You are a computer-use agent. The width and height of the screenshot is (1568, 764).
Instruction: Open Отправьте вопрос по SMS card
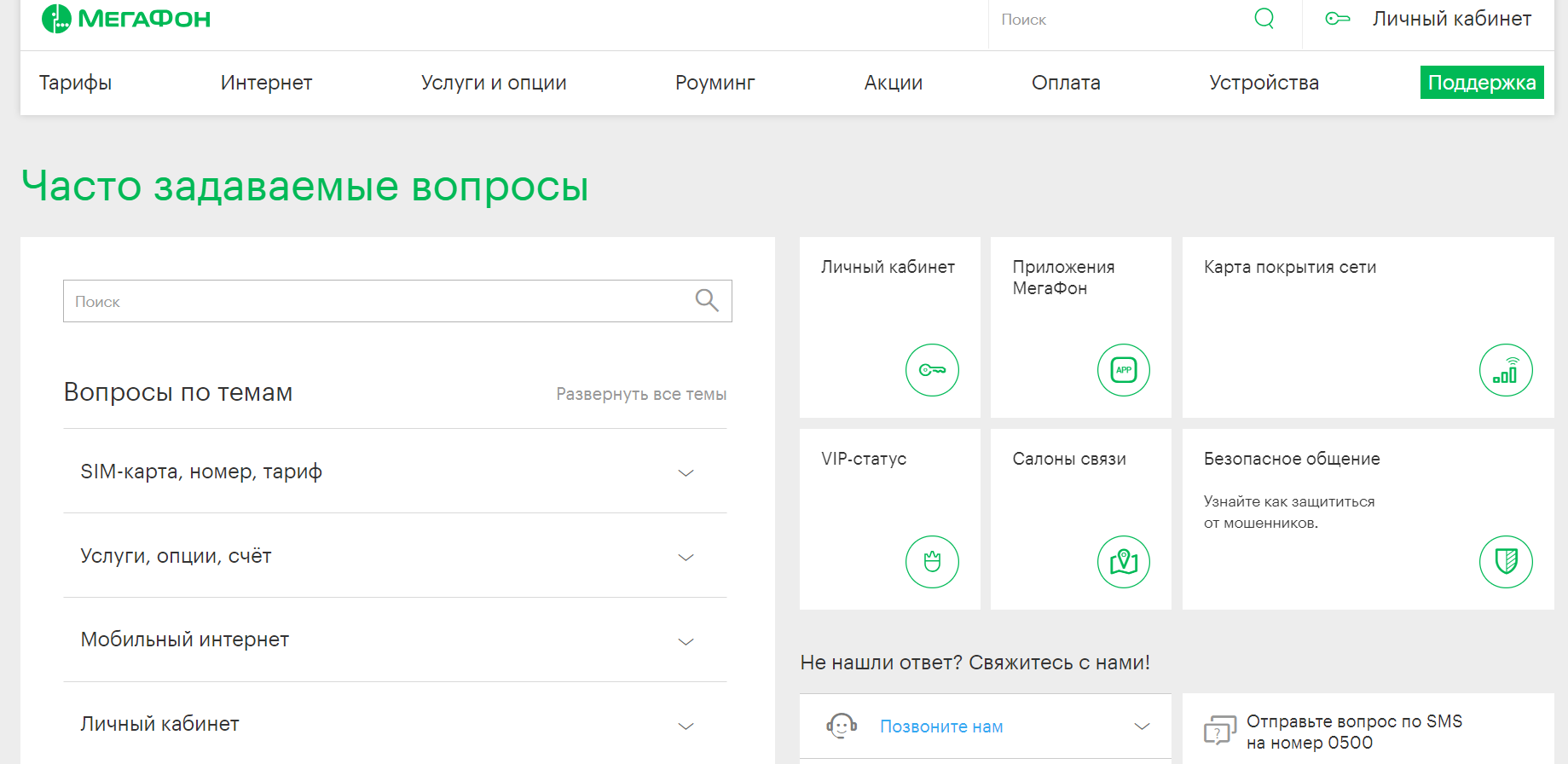tap(1368, 728)
